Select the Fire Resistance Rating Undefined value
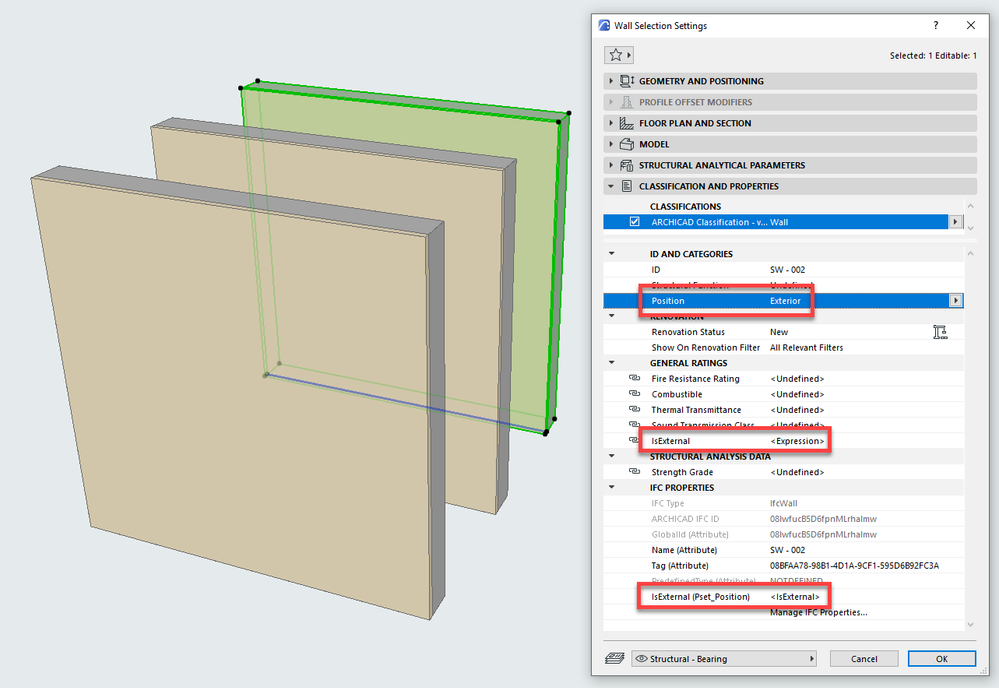 pos(797,378)
